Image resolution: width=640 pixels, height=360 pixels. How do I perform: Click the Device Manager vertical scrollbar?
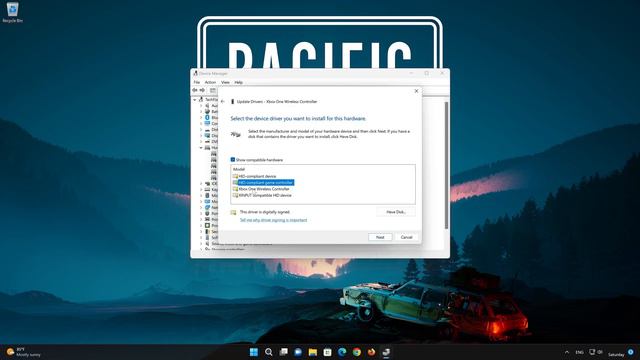447,165
